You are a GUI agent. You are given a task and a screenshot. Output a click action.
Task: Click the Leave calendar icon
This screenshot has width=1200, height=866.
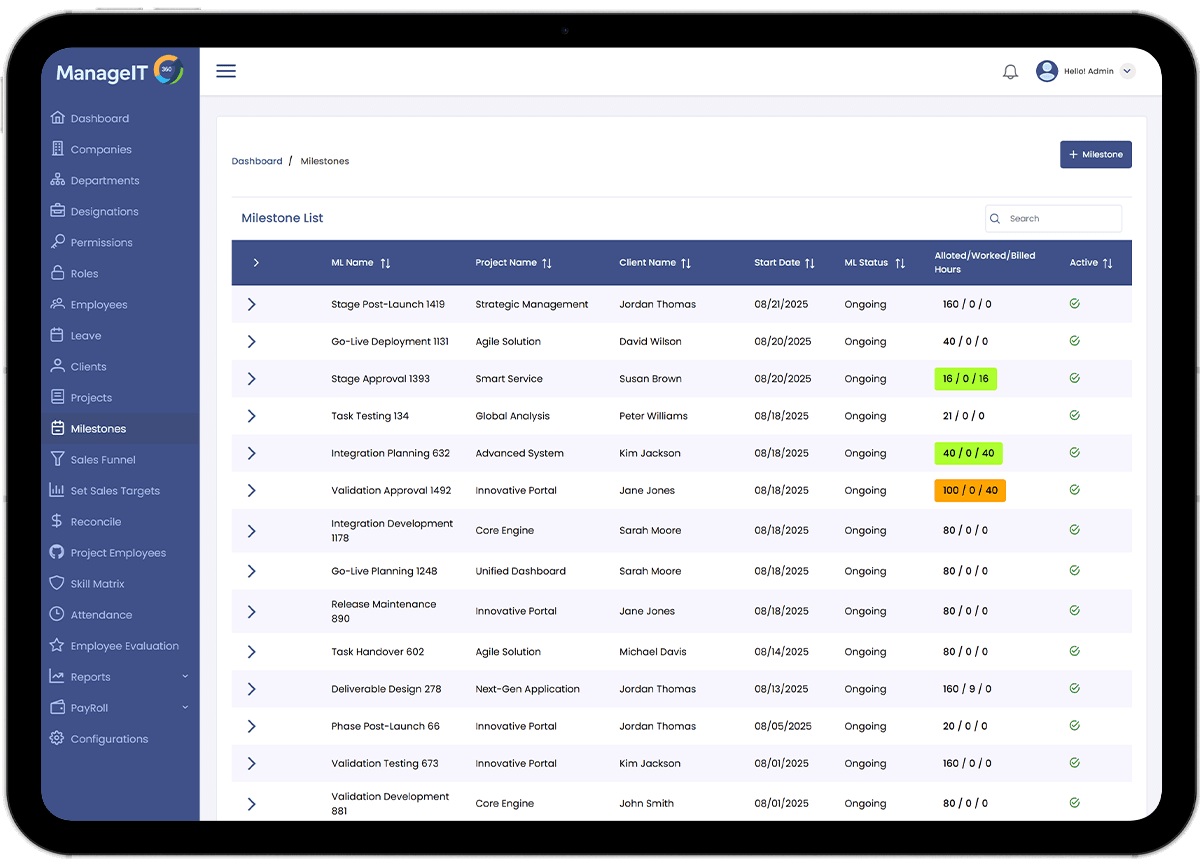pos(58,335)
